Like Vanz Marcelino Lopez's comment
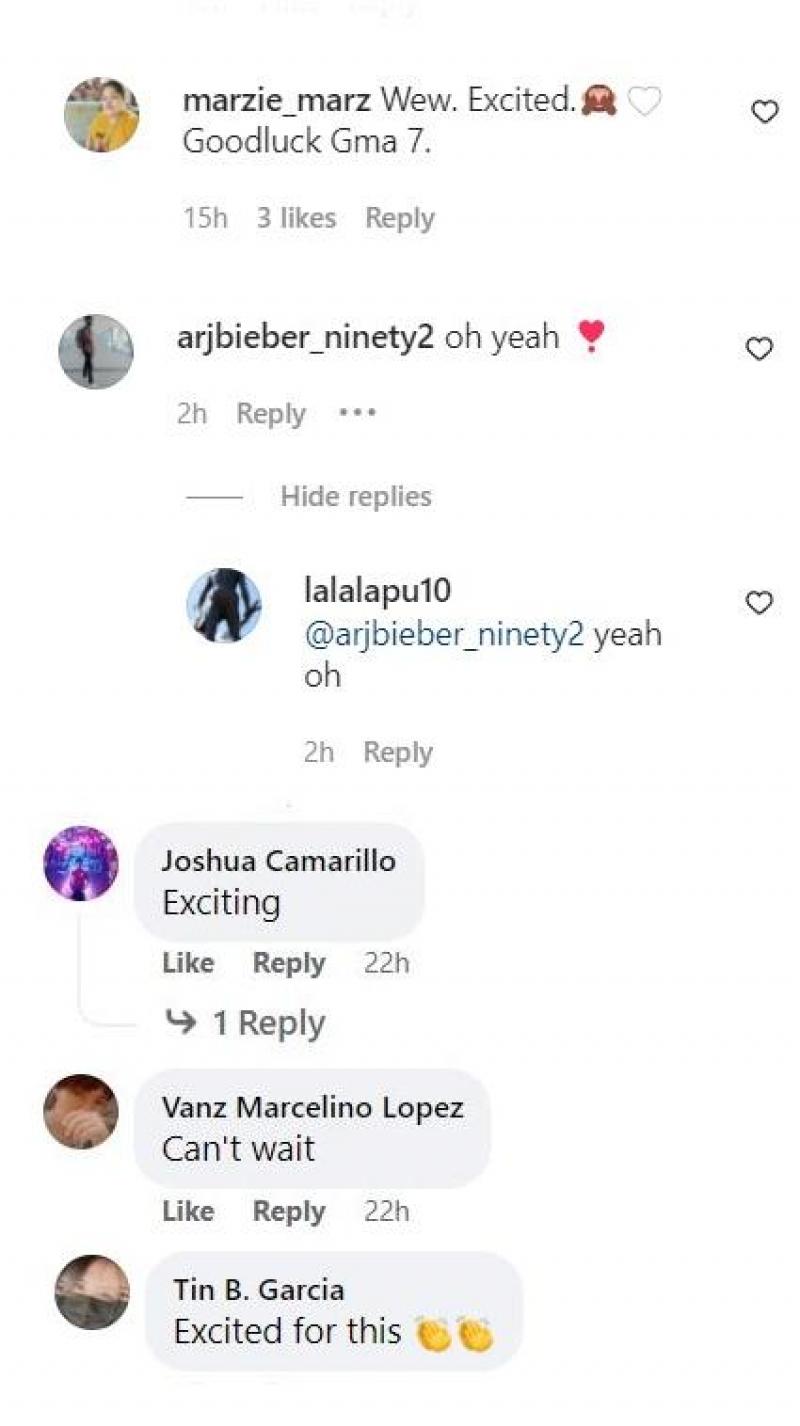The height and width of the screenshot is (1426, 800). [x=188, y=1211]
